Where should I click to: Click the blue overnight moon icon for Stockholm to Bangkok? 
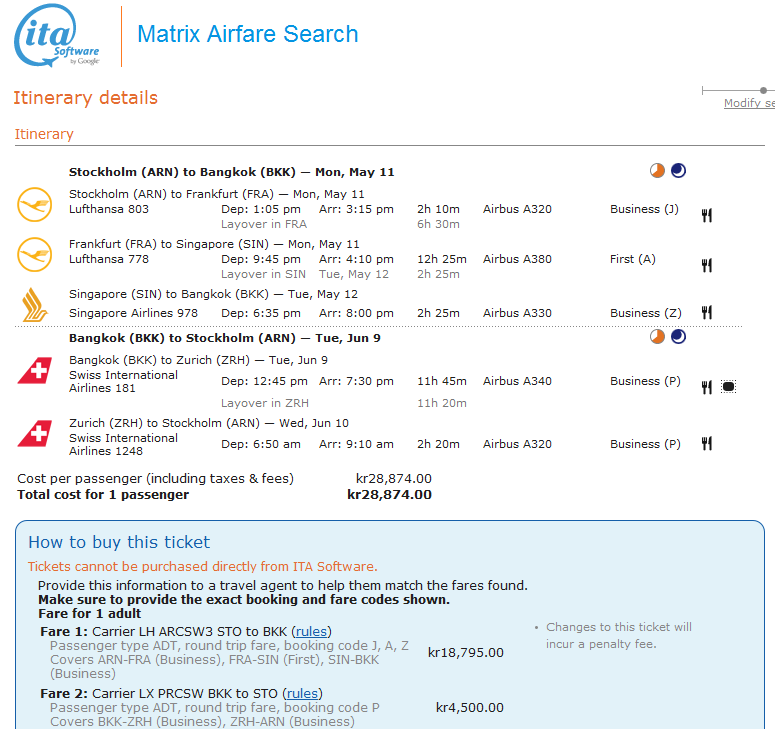(678, 171)
